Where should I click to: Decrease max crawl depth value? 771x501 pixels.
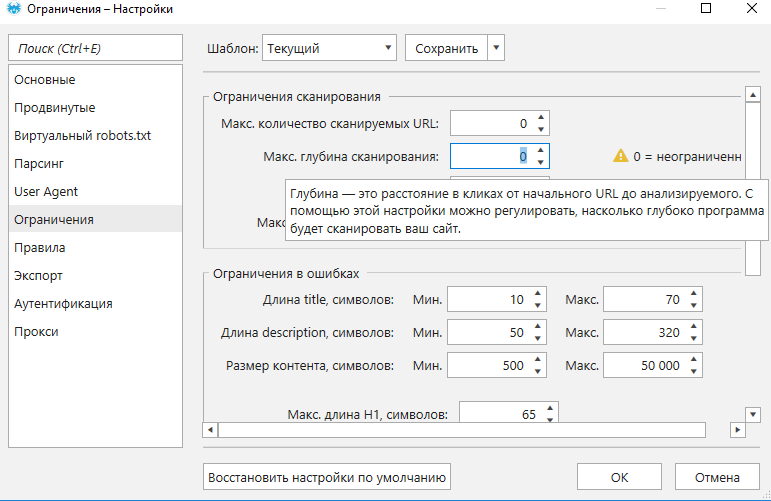click(x=541, y=162)
